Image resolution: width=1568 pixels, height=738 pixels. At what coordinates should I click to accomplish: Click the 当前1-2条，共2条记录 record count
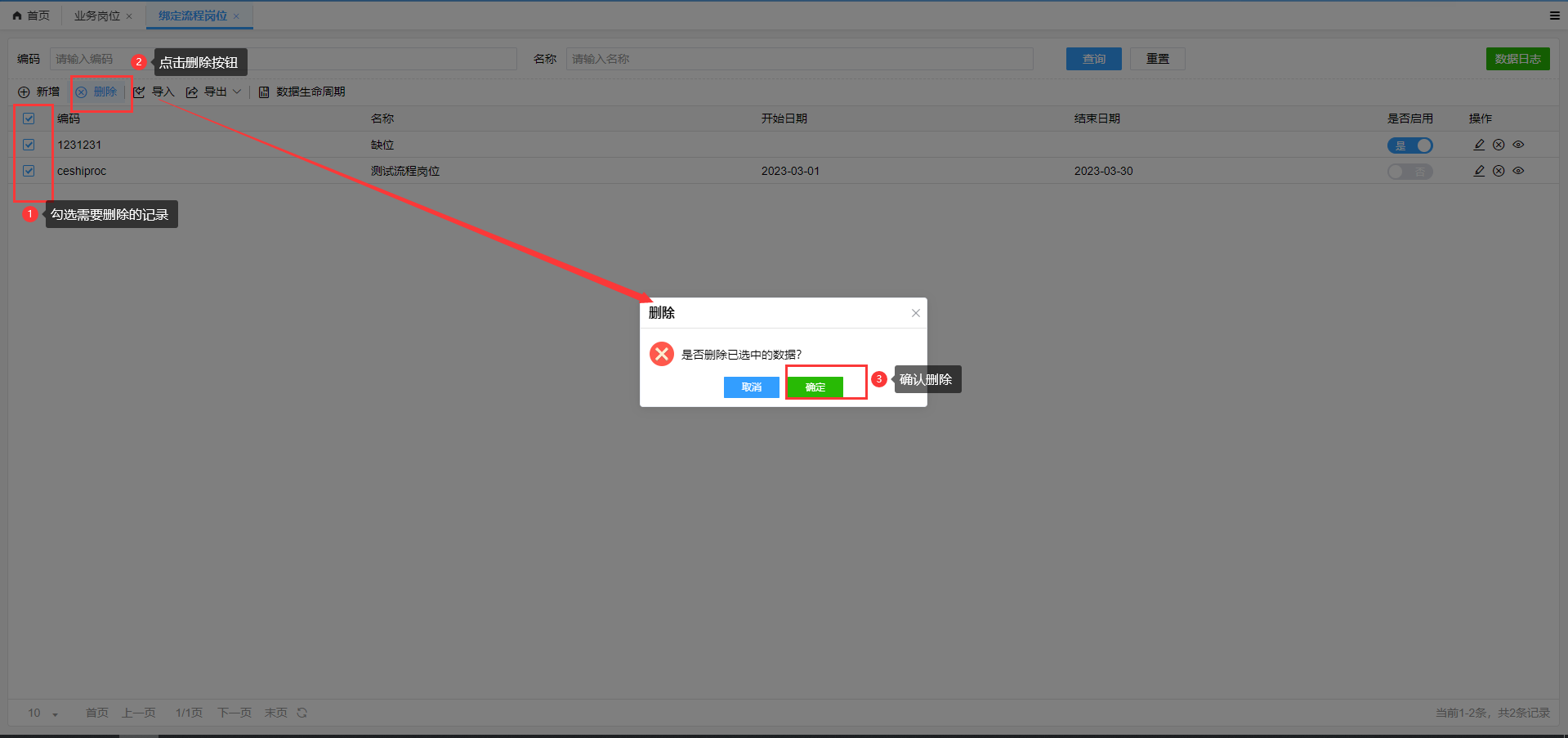click(1493, 713)
